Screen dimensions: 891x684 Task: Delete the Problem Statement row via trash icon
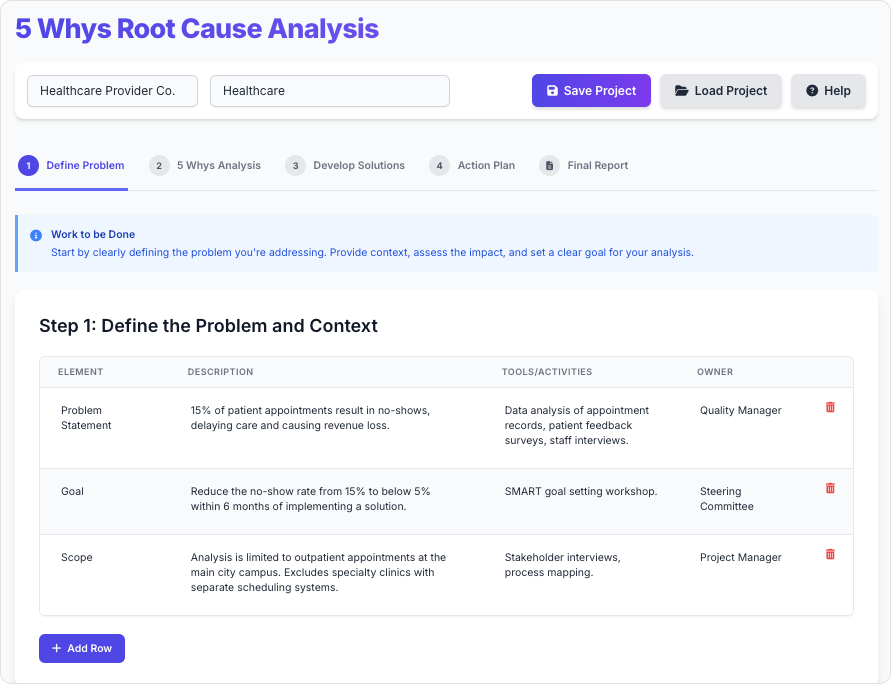click(830, 407)
